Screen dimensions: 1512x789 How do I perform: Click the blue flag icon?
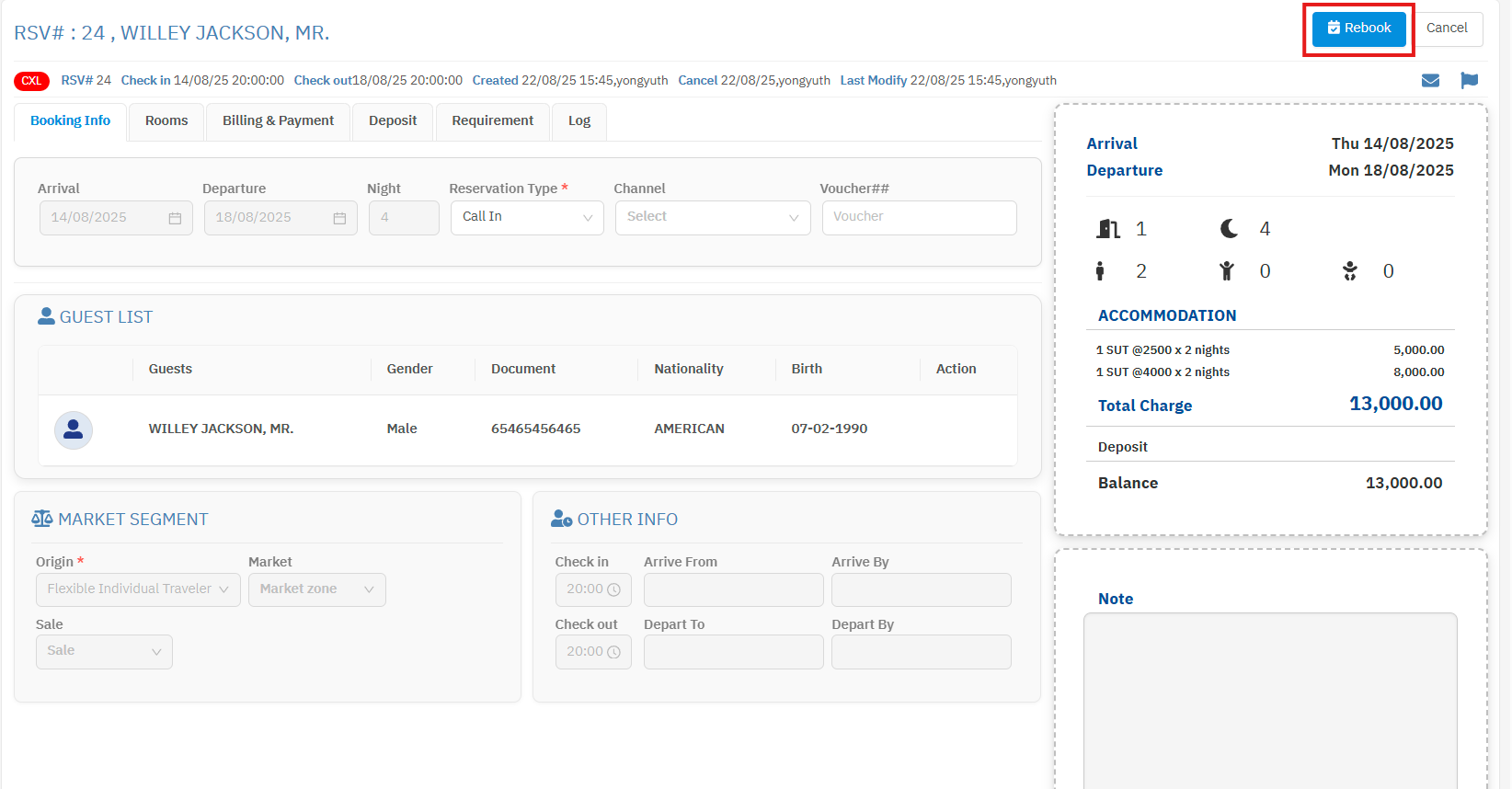1469,81
